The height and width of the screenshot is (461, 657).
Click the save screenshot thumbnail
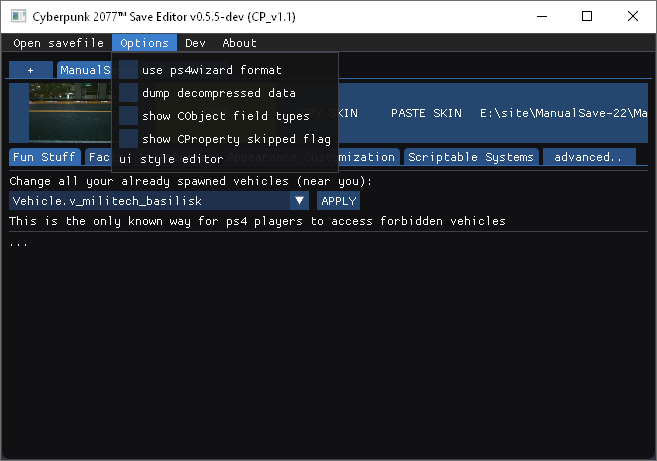pyautogui.click(x=70, y=112)
